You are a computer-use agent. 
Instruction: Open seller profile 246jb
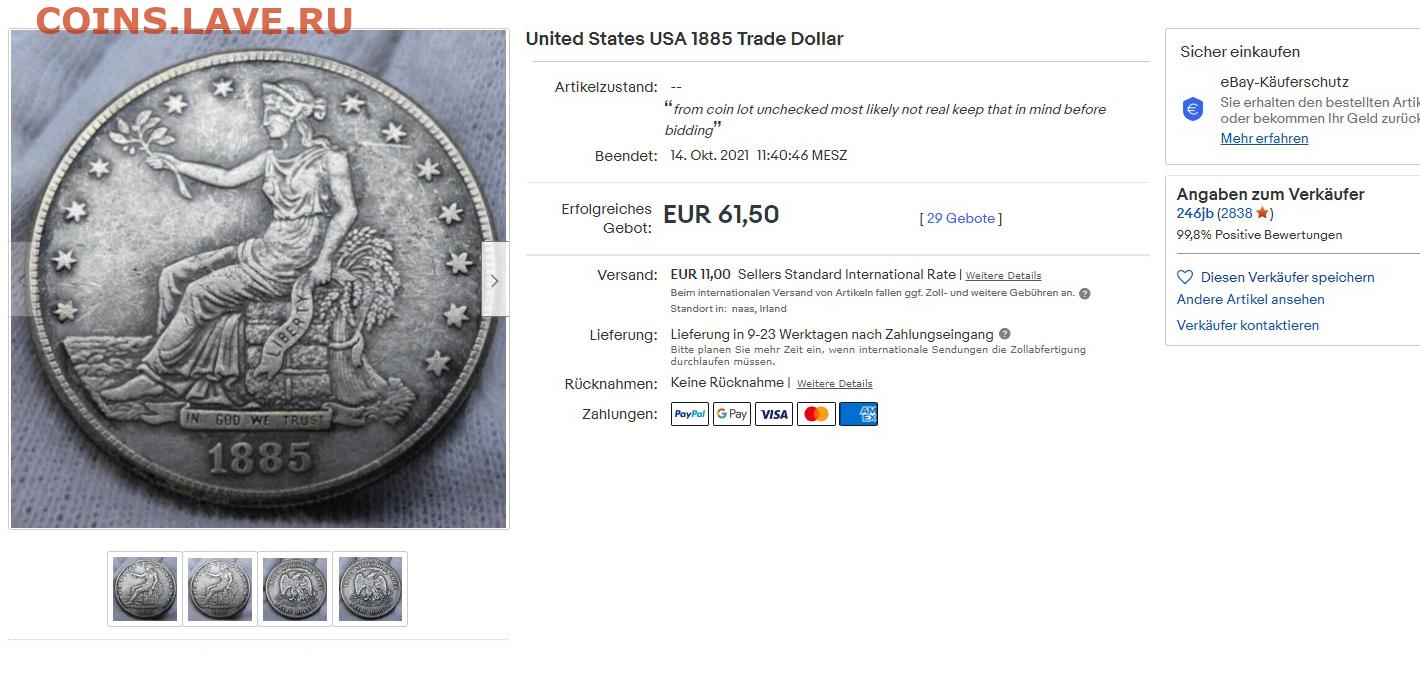tap(1195, 213)
